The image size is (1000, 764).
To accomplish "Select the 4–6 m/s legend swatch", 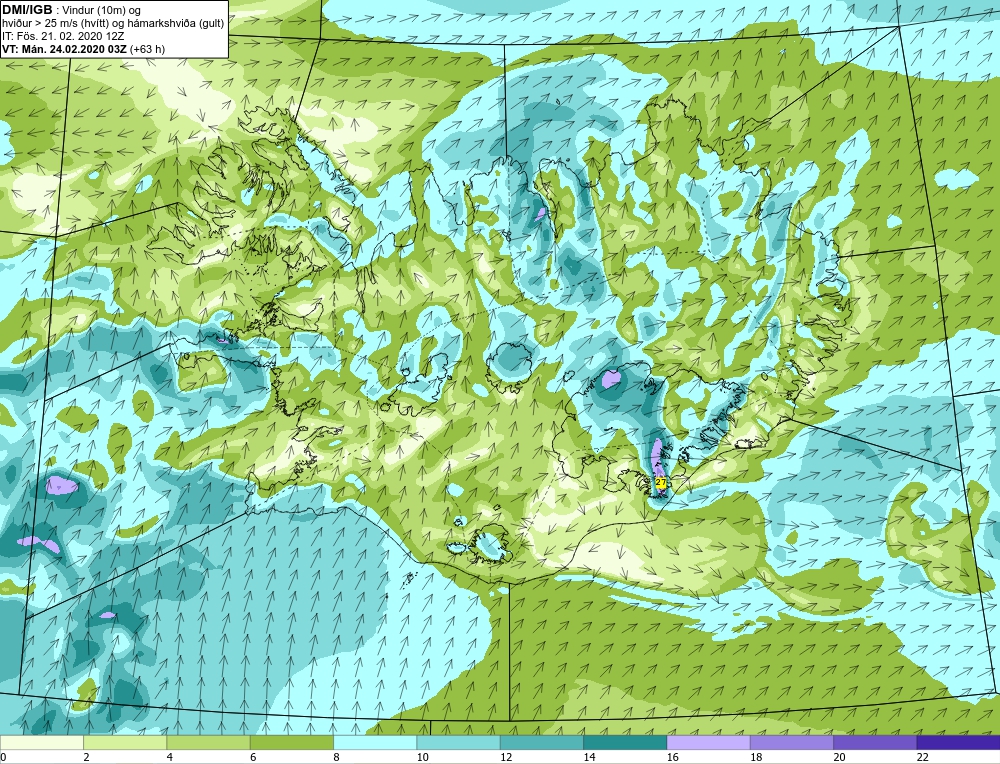I will [208, 742].
